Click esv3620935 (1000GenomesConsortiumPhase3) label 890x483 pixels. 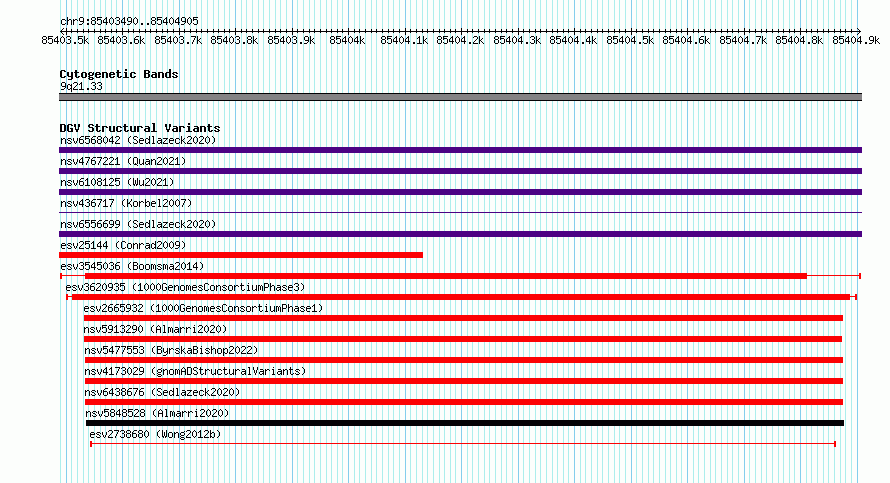coord(185,287)
